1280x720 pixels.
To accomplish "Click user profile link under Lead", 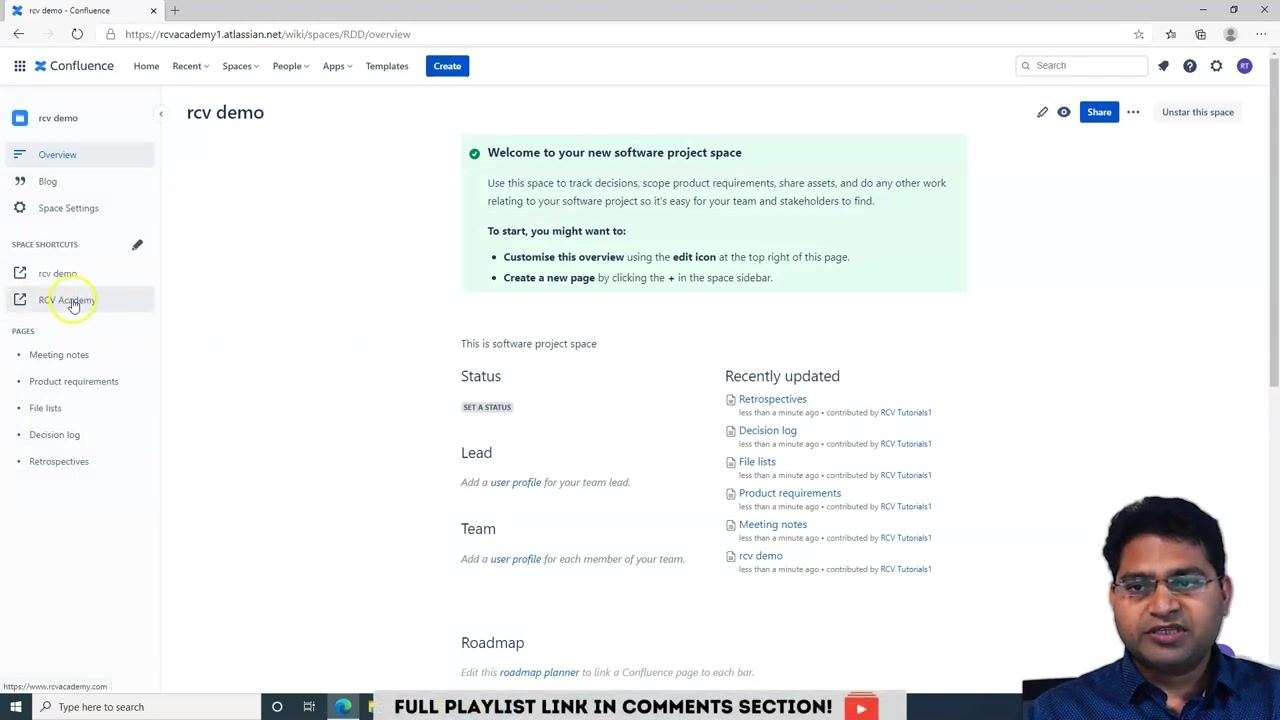I will pos(515,482).
